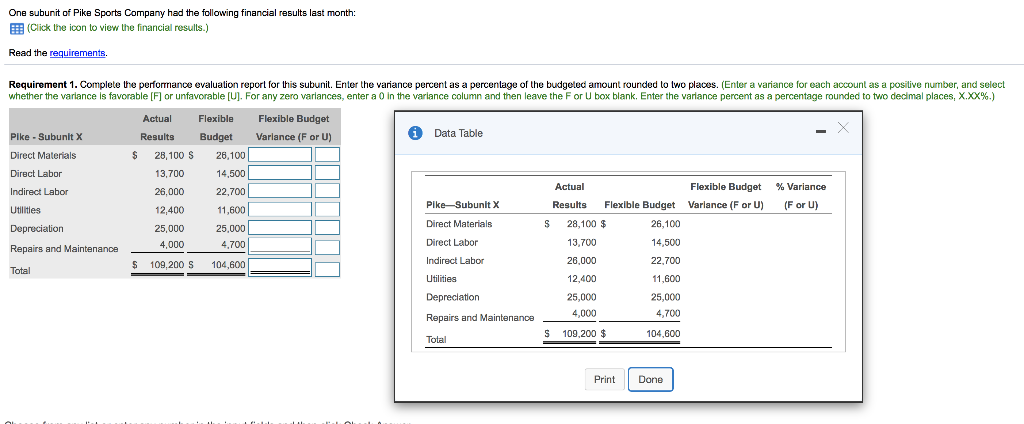Click 'Click the icon to view' text
The image size is (1024, 424).
pyautogui.click(x=118, y=28)
